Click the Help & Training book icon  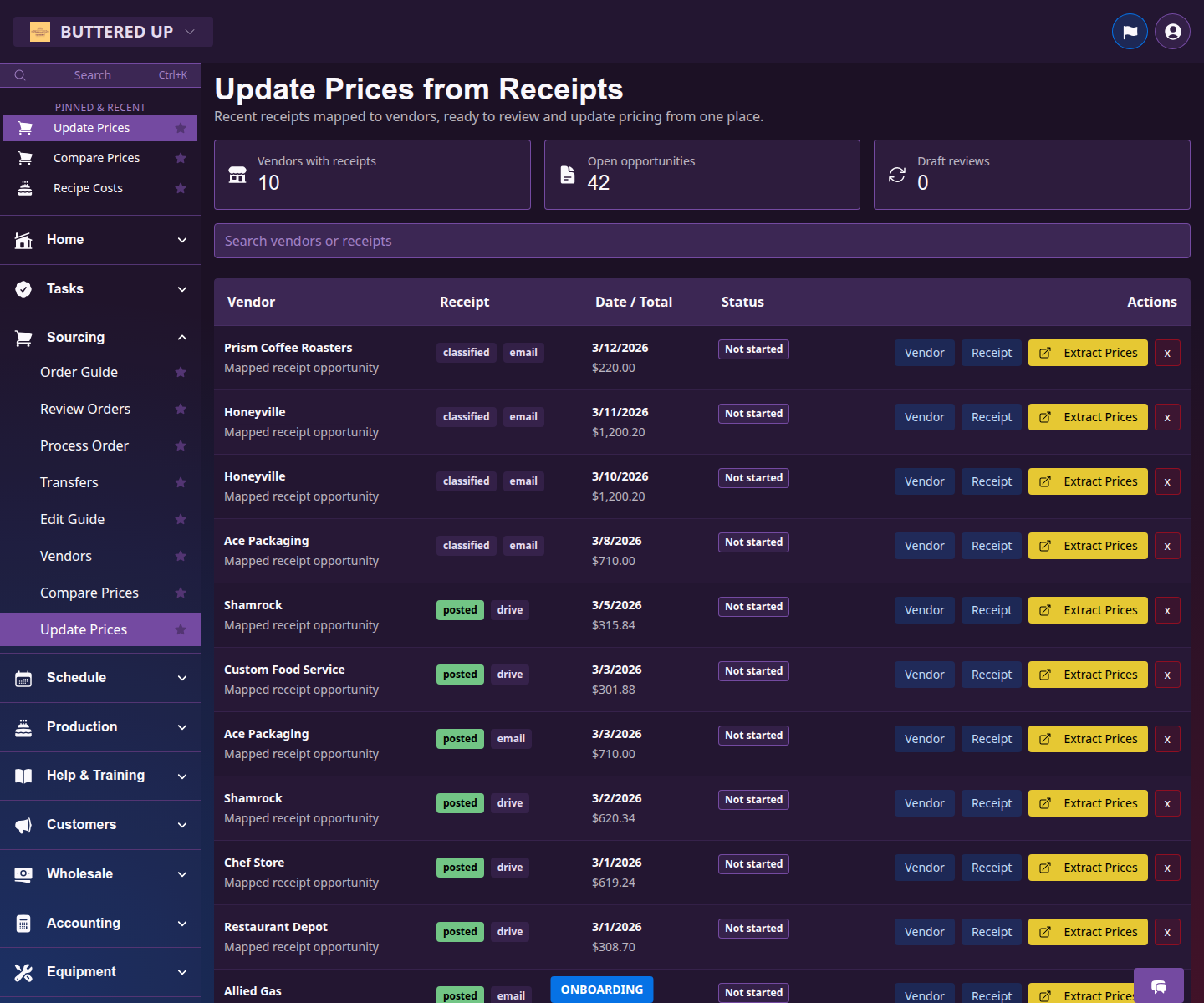click(23, 775)
